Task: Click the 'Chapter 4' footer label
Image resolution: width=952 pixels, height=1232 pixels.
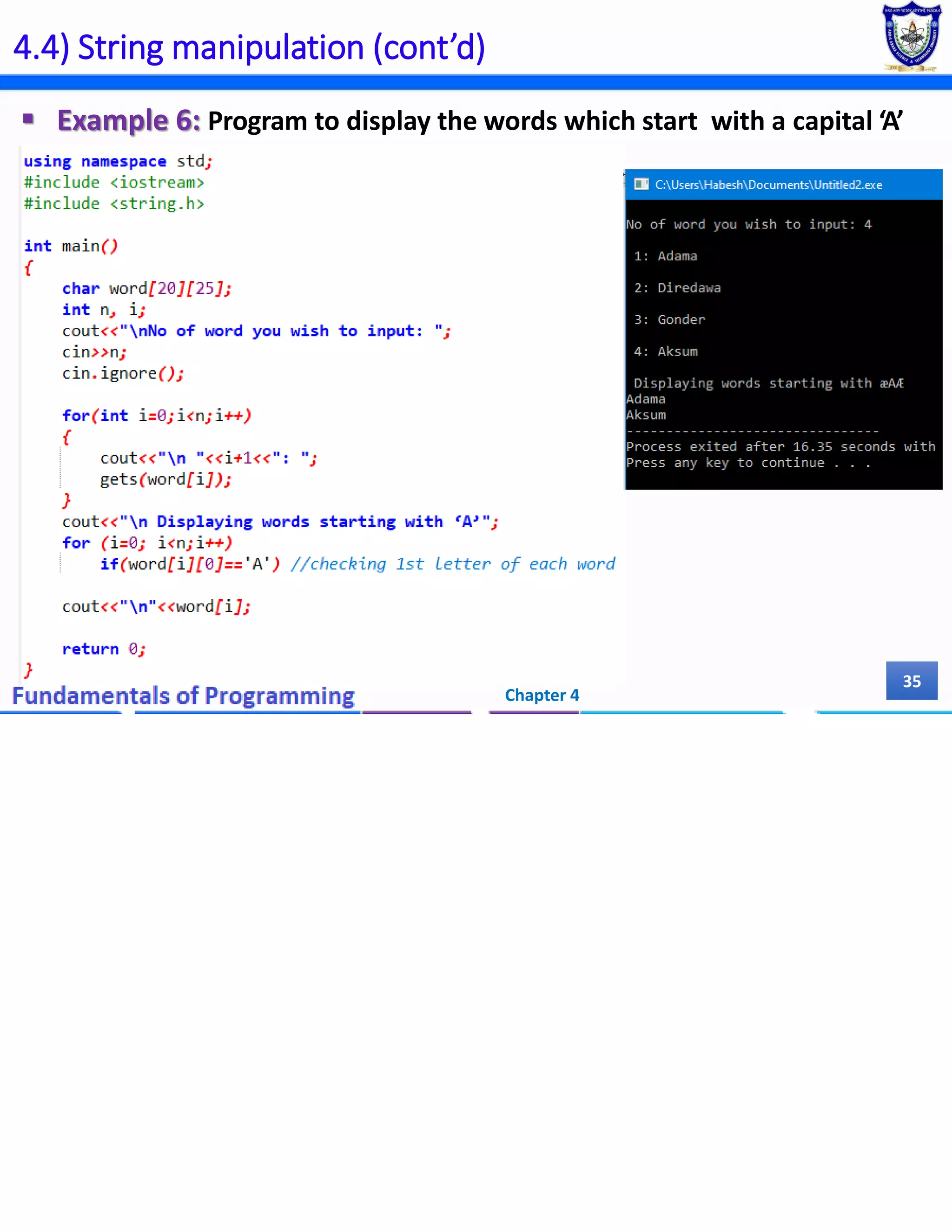Action: 542,695
